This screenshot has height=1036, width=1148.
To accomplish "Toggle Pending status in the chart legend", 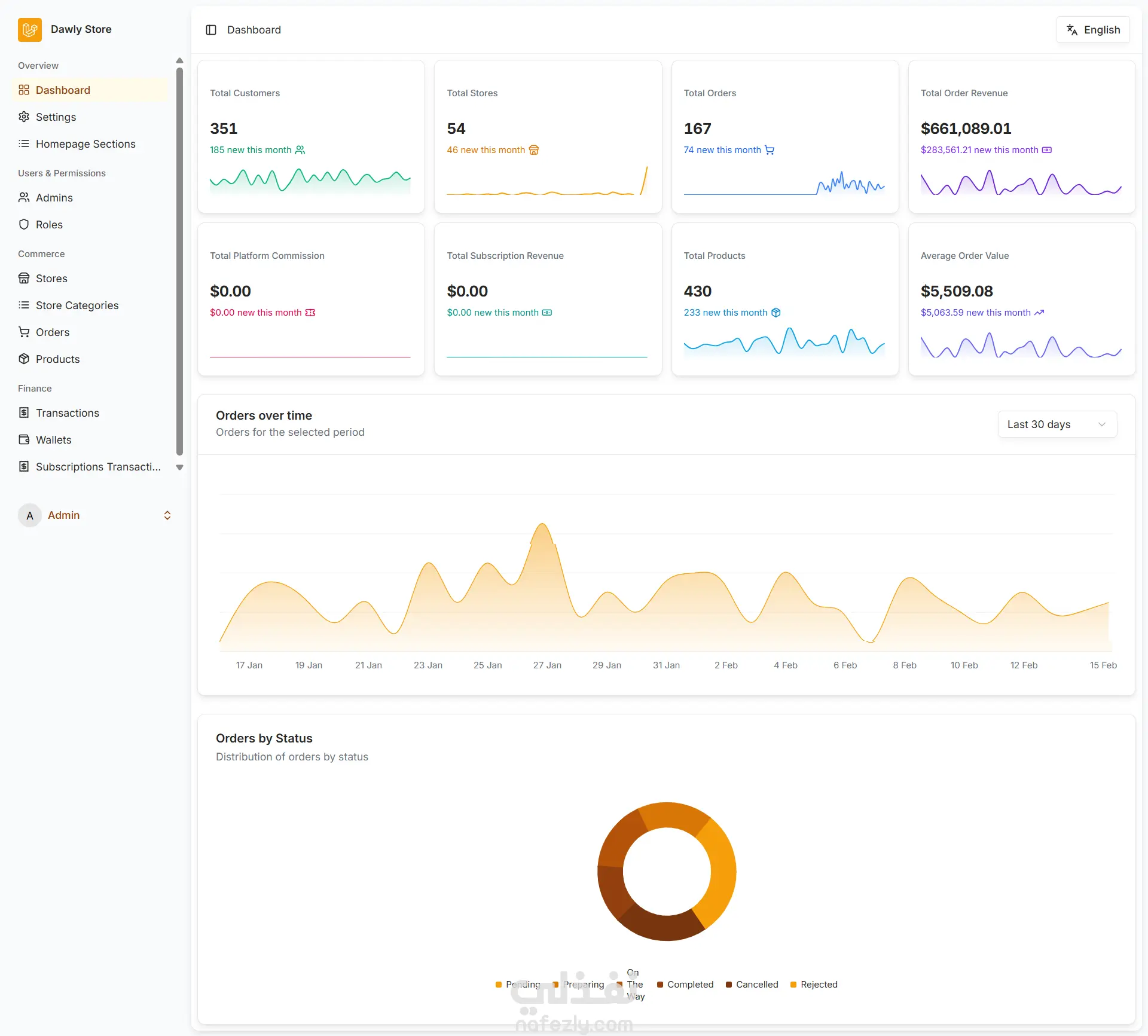I will [x=518, y=984].
